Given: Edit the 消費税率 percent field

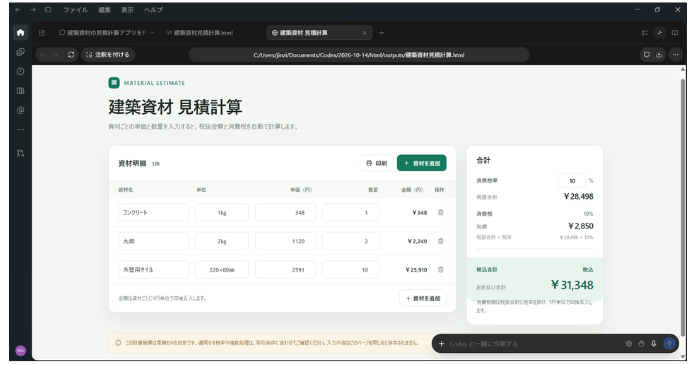Looking at the screenshot, I should (x=572, y=180).
